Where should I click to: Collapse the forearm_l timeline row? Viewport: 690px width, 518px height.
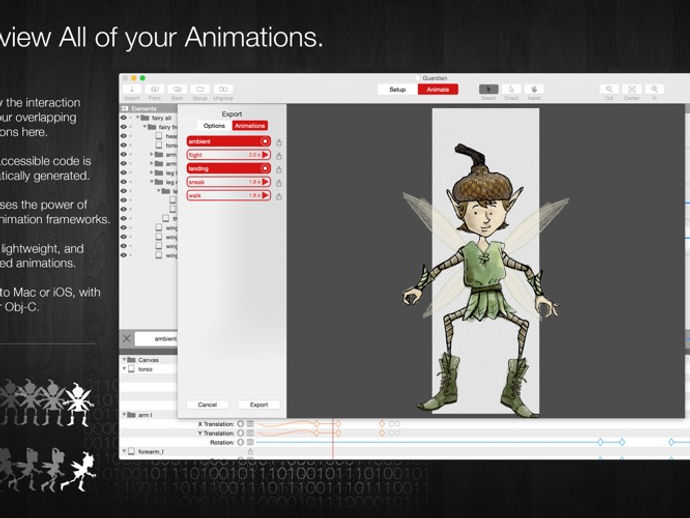coord(124,451)
